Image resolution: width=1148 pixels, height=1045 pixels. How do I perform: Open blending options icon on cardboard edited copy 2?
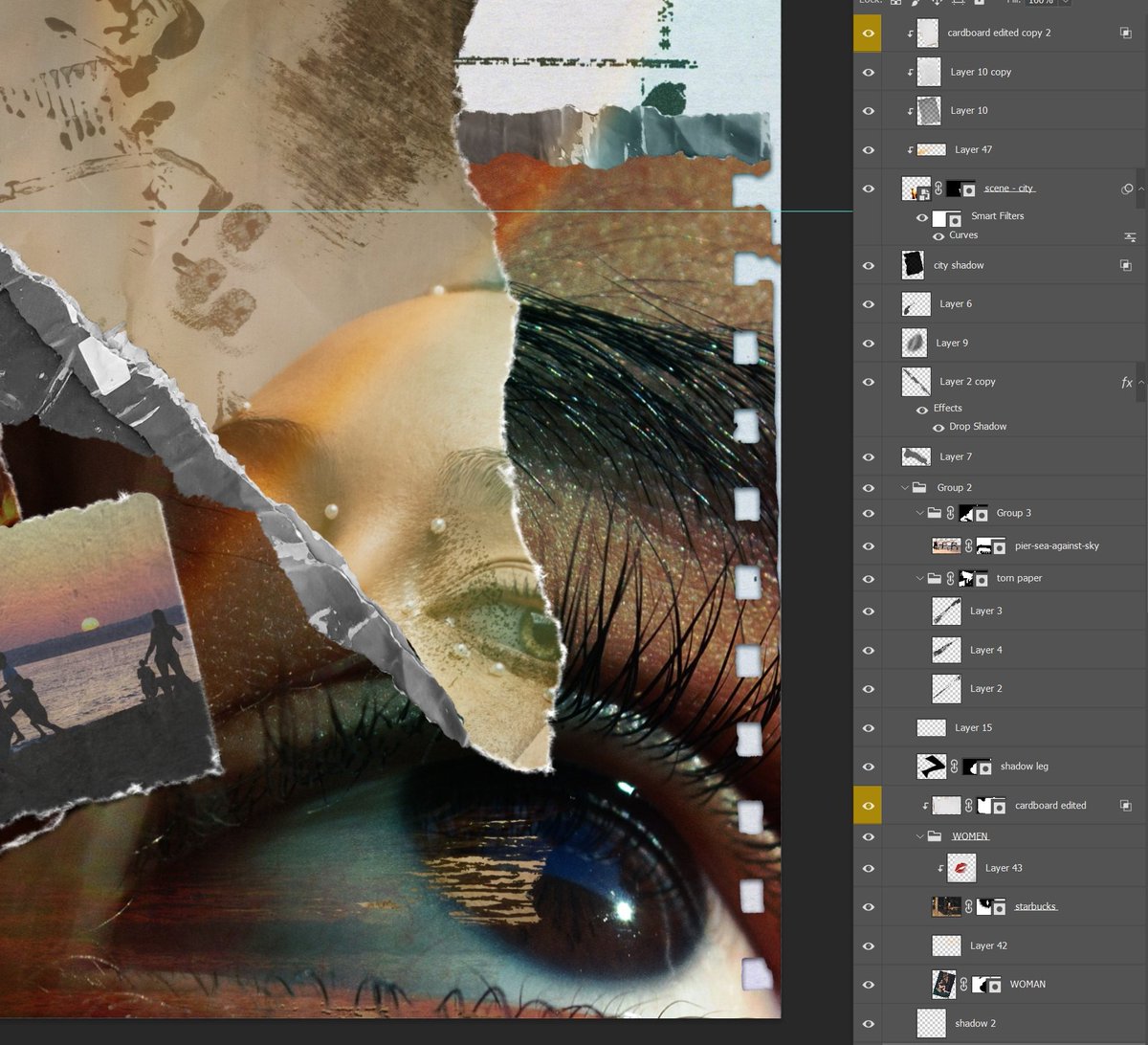pos(1126,33)
